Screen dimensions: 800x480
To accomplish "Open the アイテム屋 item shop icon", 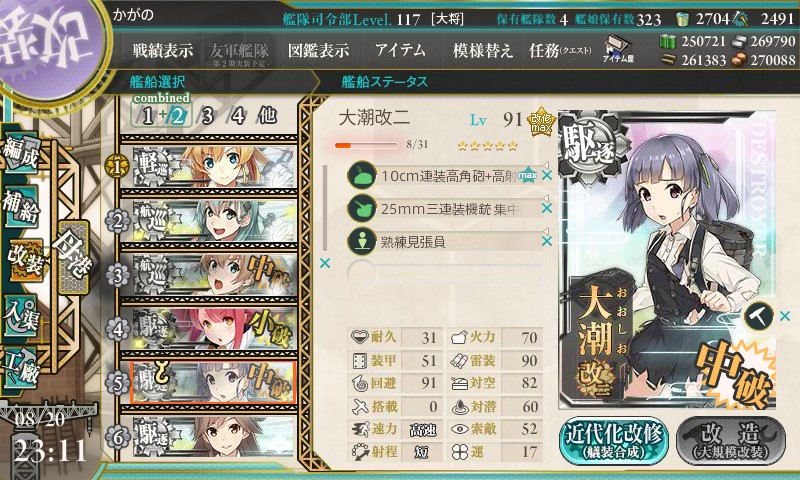I will pyautogui.click(x=618, y=49).
